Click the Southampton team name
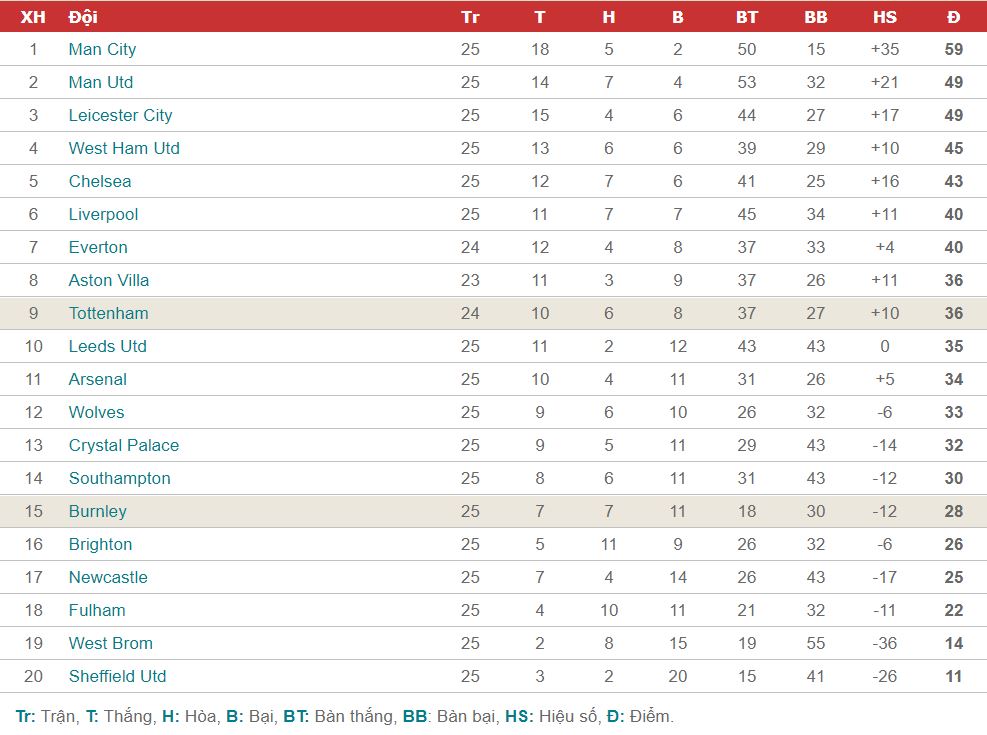The height and width of the screenshot is (735, 987). coord(120,478)
